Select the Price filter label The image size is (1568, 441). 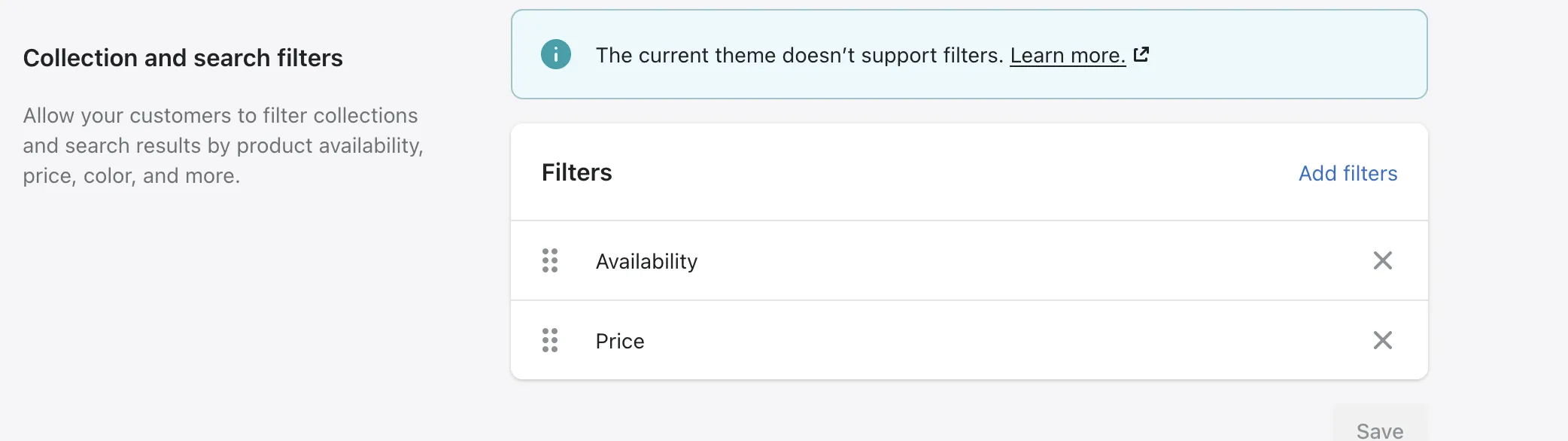620,341
